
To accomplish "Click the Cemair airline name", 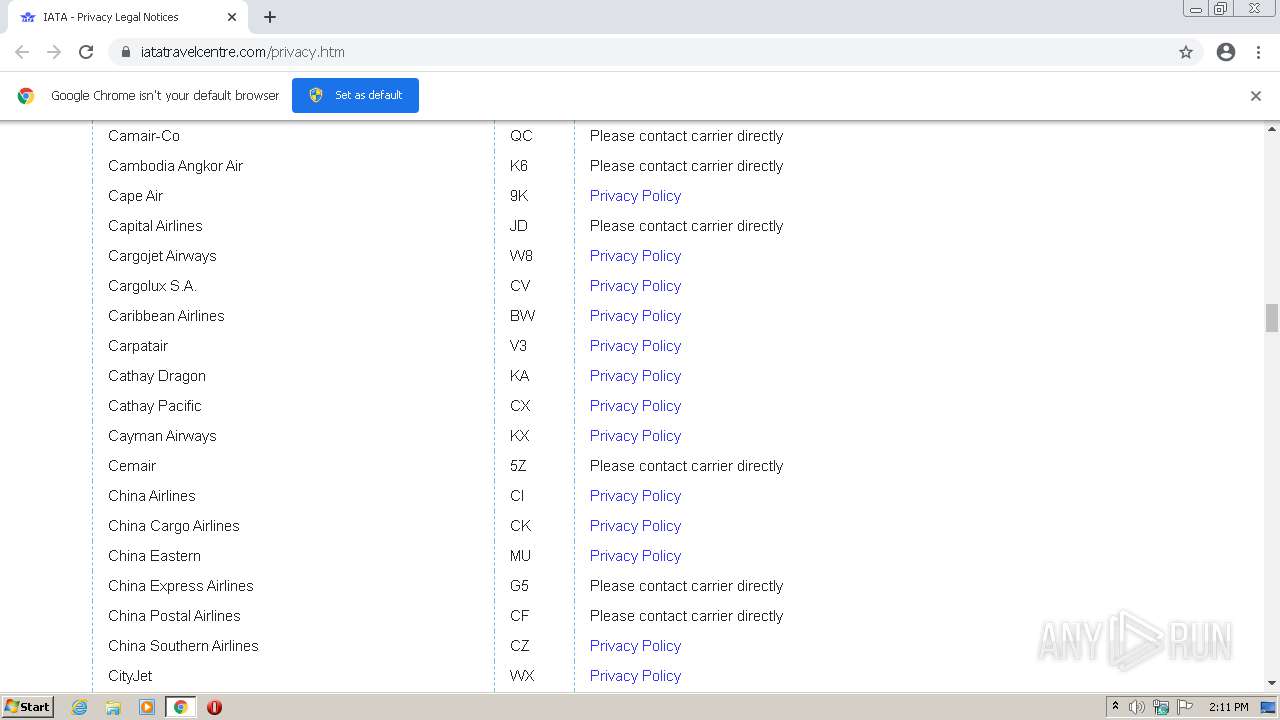I will tap(132, 466).
